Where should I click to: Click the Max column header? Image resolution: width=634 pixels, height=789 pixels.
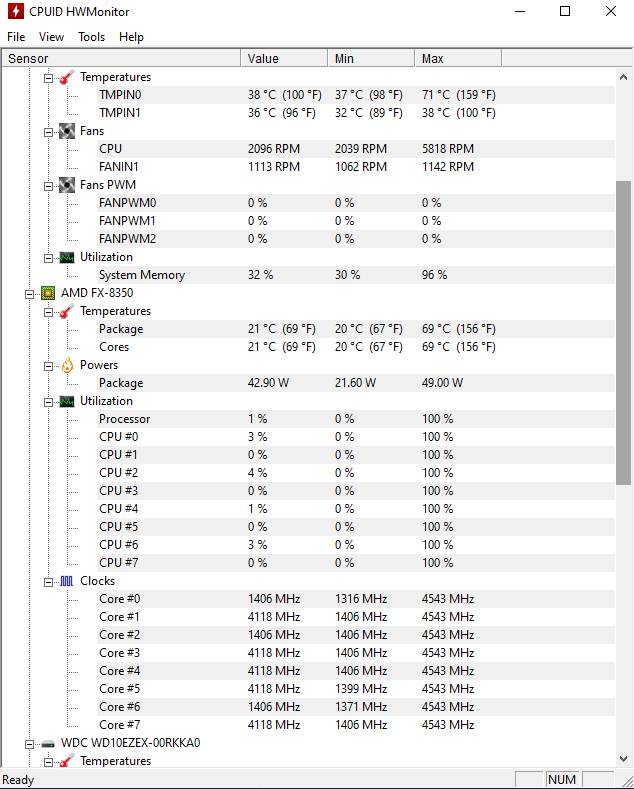(458, 58)
